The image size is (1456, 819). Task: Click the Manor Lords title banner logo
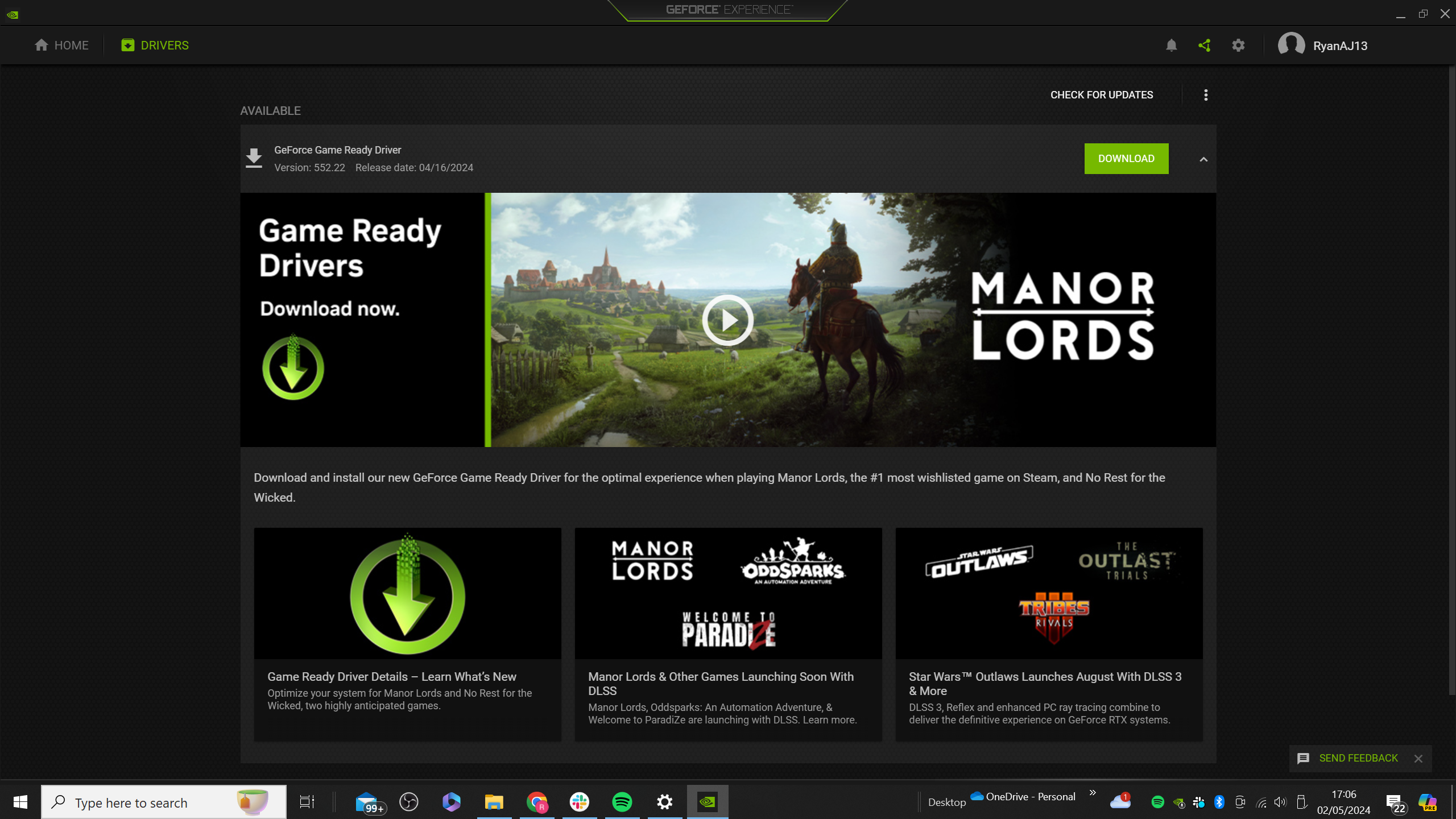point(1062,316)
